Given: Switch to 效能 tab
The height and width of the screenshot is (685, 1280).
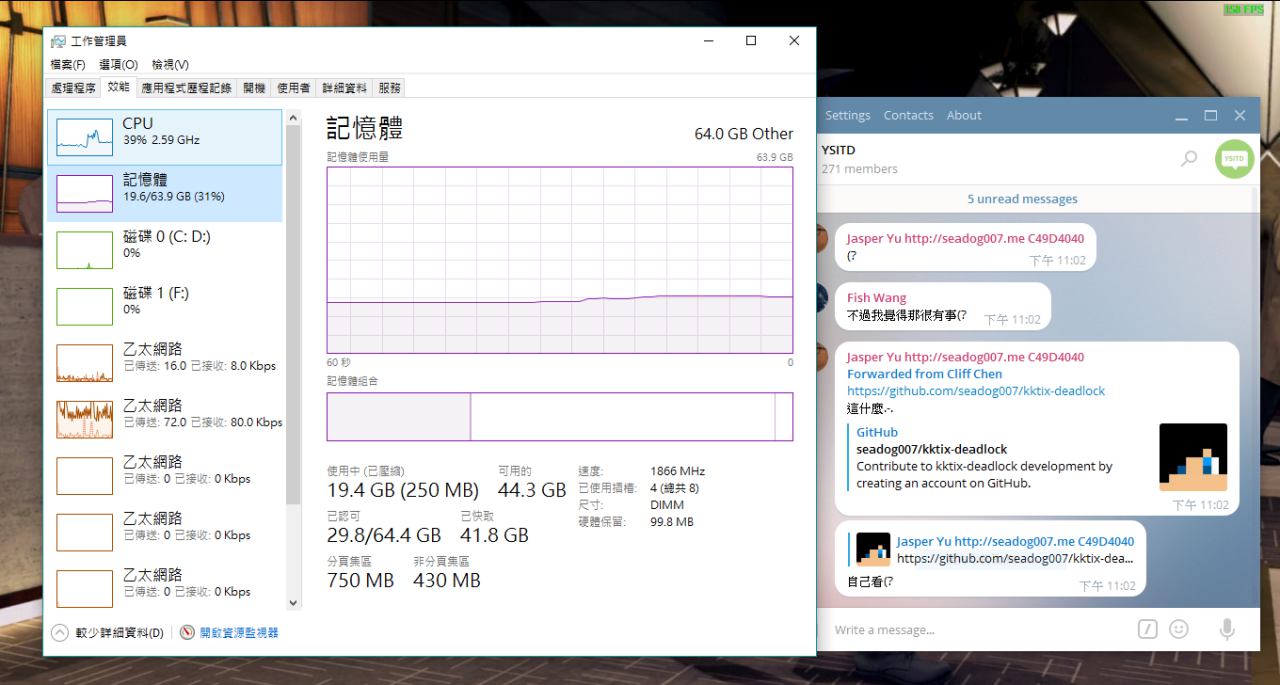Looking at the screenshot, I should pyautogui.click(x=118, y=87).
